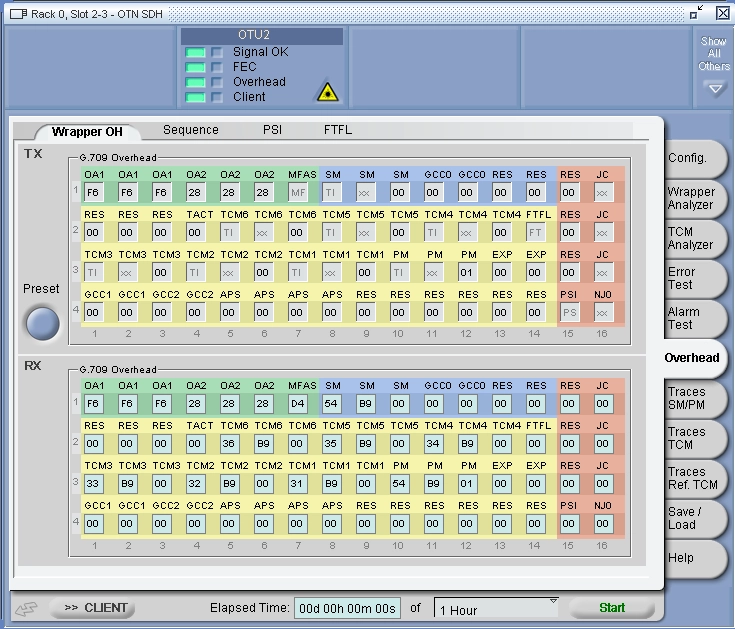Toggle the Overhead checkbox in OTU2 panel
The width and height of the screenshot is (735, 629).
tap(217, 82)
